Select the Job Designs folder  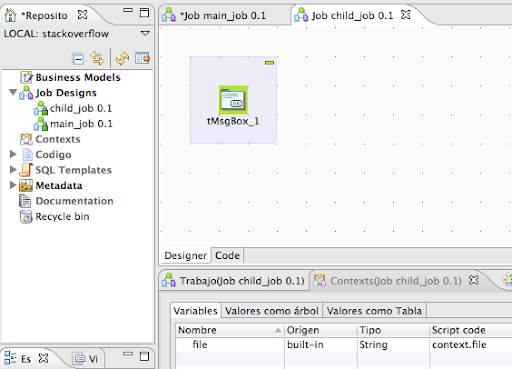pos(66,93)
